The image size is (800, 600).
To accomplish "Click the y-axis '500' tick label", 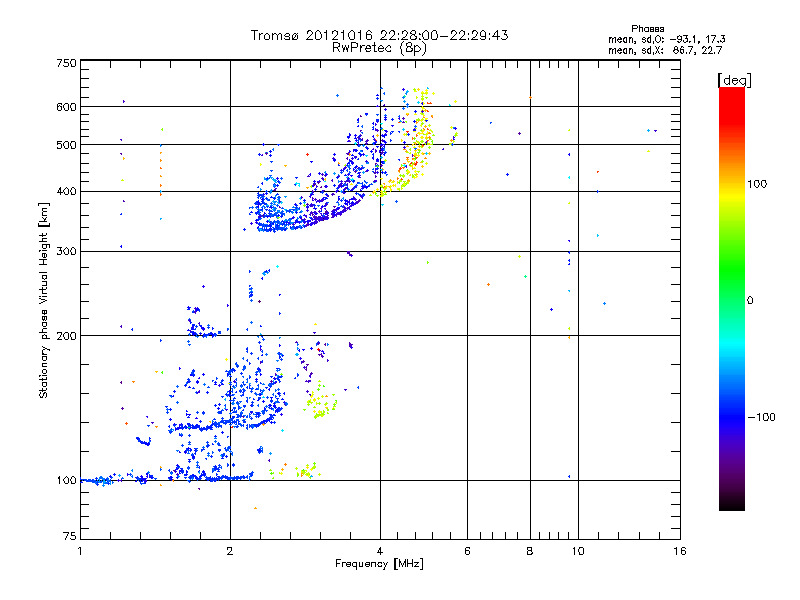I will 66,145.
